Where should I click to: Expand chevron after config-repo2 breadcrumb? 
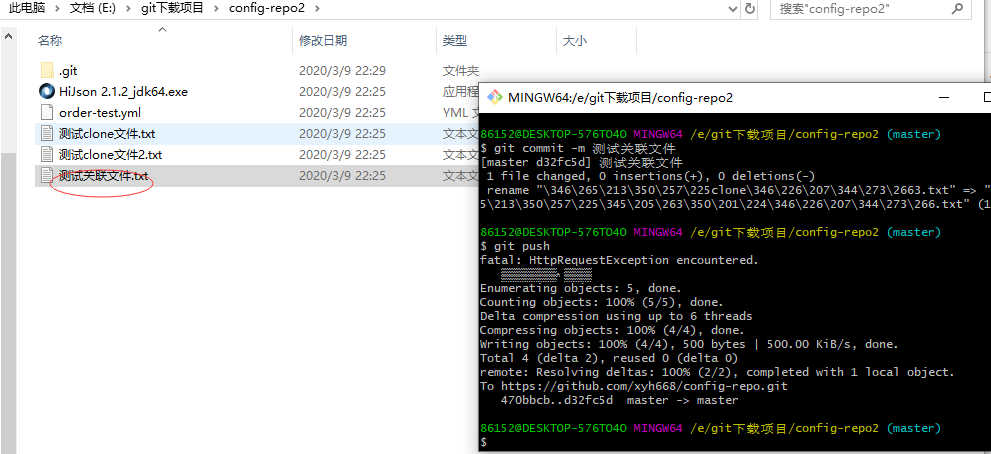[317, 9]
